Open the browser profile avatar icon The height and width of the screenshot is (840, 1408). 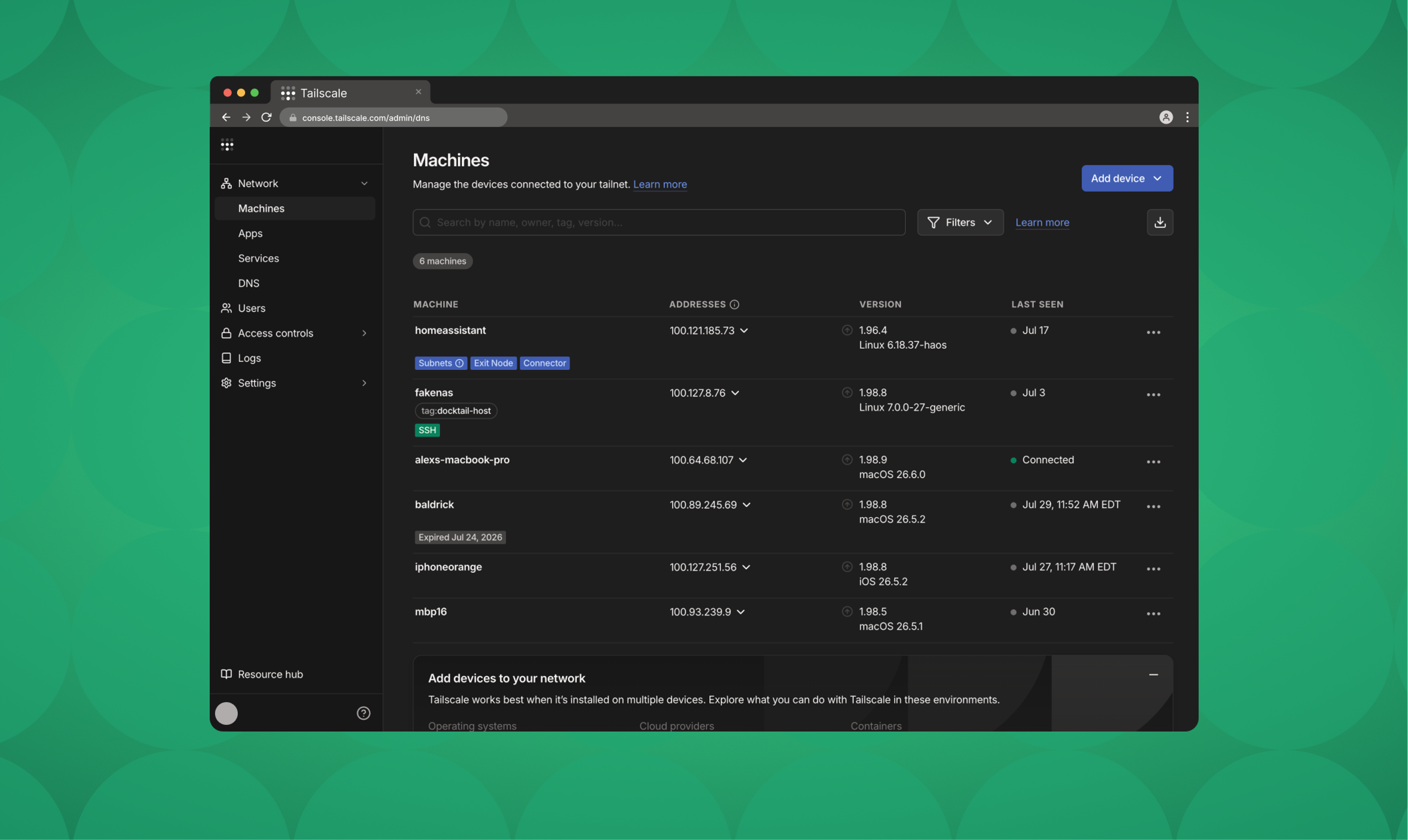point(1166,117)
